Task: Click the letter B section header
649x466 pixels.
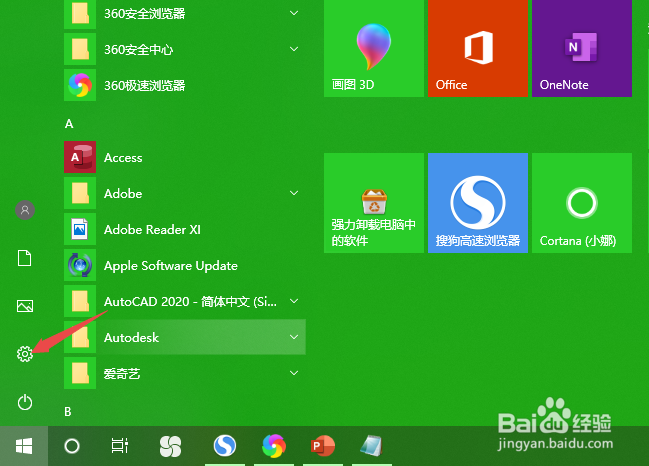Action: click(68, 412)
